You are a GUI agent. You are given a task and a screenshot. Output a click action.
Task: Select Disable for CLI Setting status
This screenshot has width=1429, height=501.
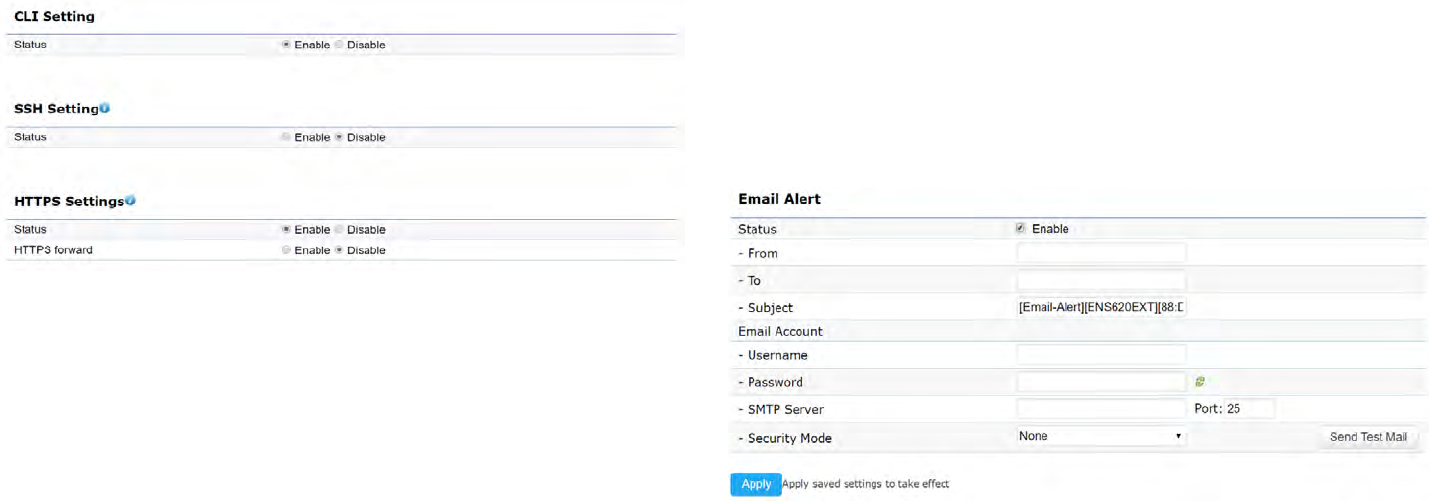click(339, 45)
